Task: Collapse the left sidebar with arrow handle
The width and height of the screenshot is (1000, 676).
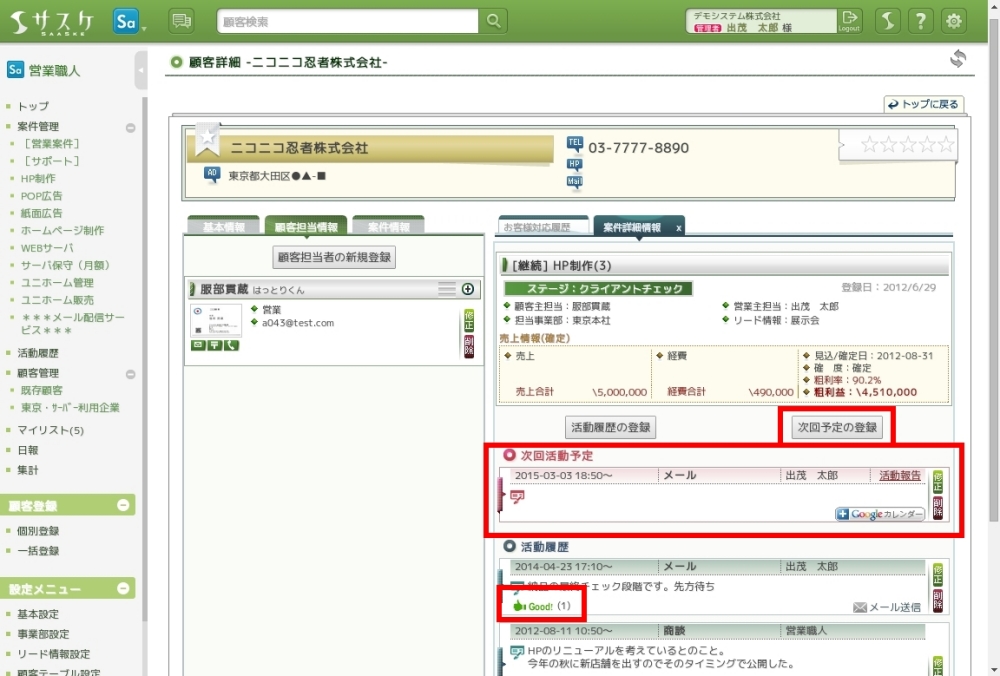Action: coord(141,70)
